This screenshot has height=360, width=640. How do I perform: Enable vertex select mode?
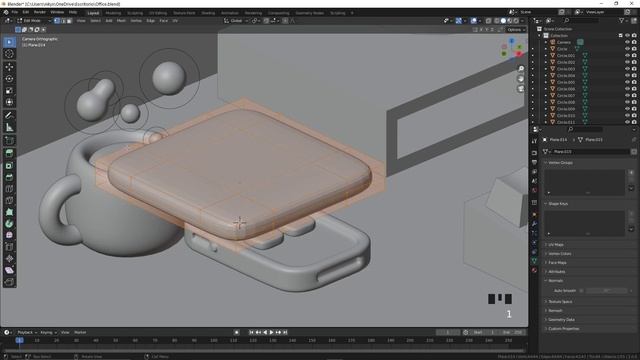click(x=57, y=20)
